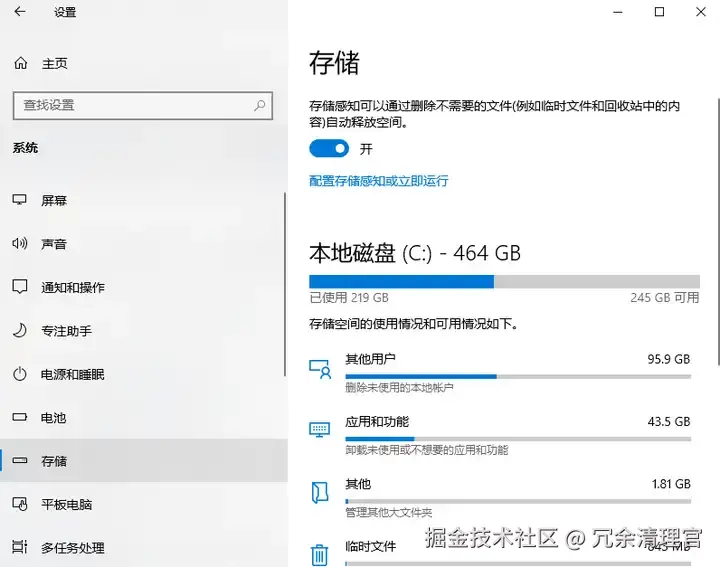Select 声音 in the sidebar
Viewport: 720px width, 567px height.
point(142,244)
